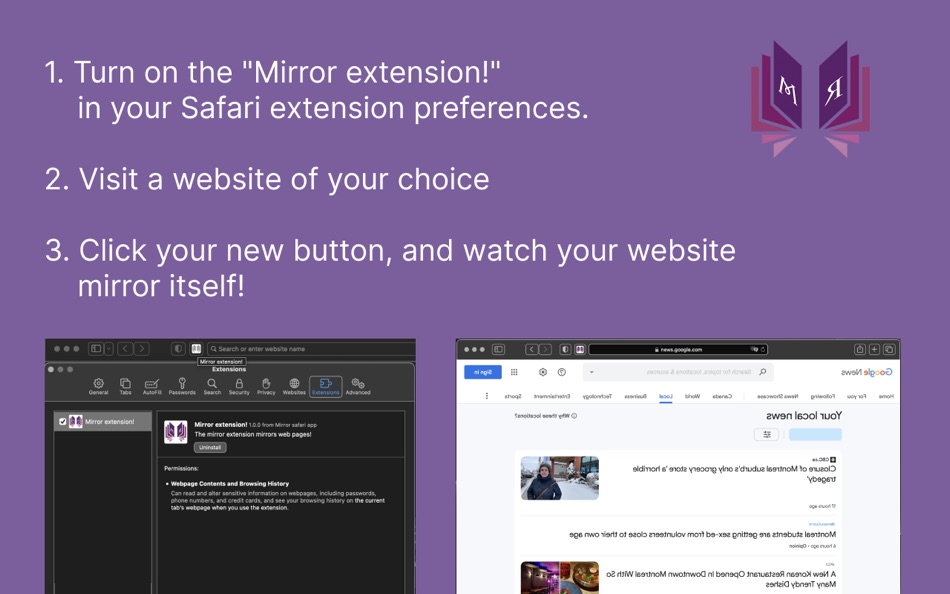Open the mirrored Following tab
Screen dimensions: 950x594
click(823, 396)
